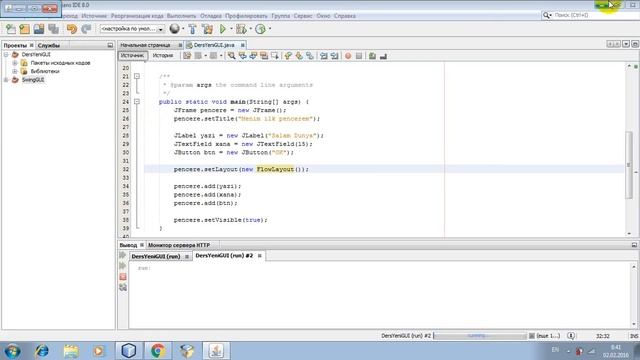The height and width of the screenshot is (360, 640).
Task: Switch to the Службы tab
Action: tap(49, 45)
